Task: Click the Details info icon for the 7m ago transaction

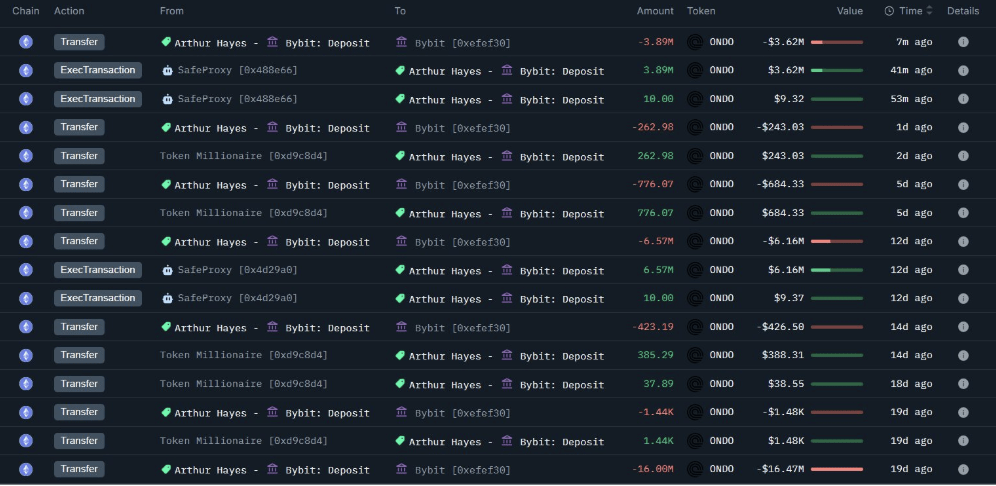Action: [x=963, y=42]
